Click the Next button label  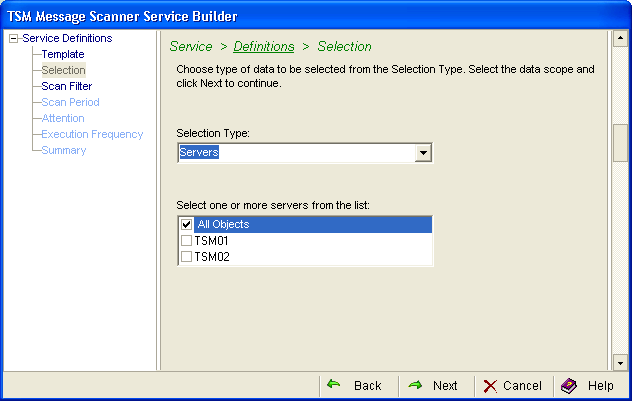(x=445, y=386)
